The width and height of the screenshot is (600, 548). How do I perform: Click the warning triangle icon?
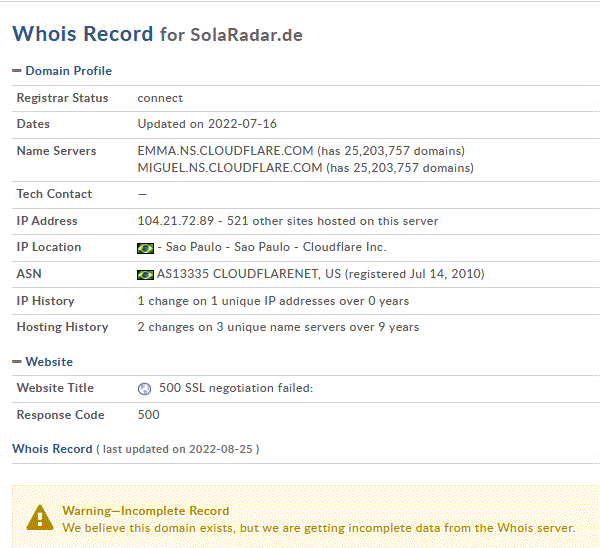[x=40, y=518]
